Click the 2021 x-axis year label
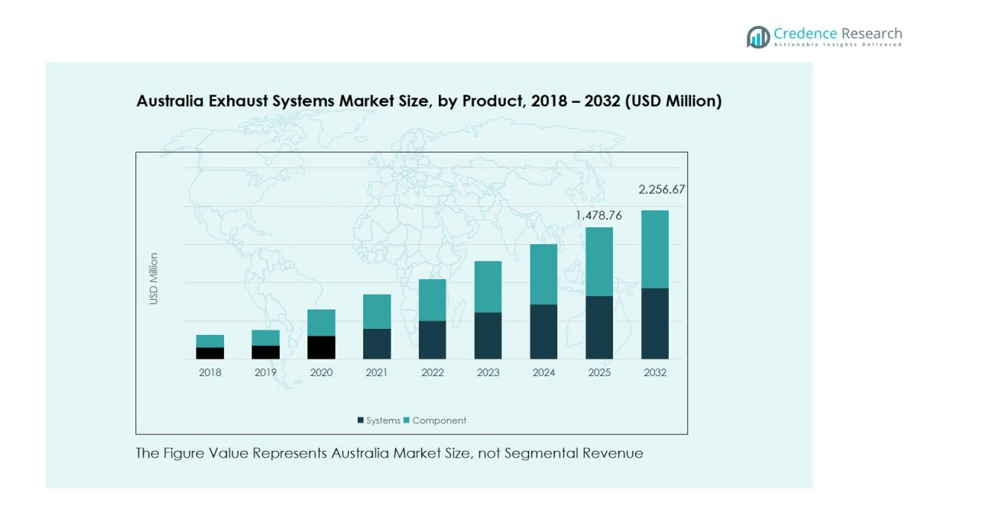The width and height of the screenshot is (987, 512). pos(377,373)
